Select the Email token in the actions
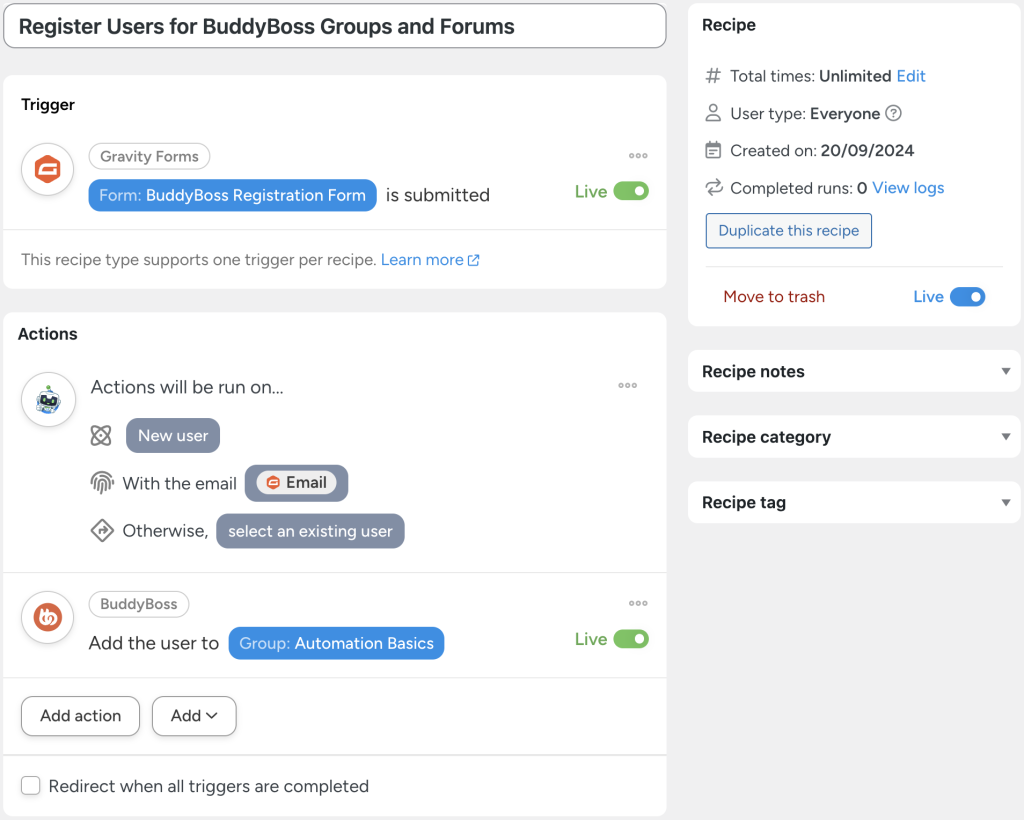Viewport: 1024px width, 820px height. (x=296, y=483)
